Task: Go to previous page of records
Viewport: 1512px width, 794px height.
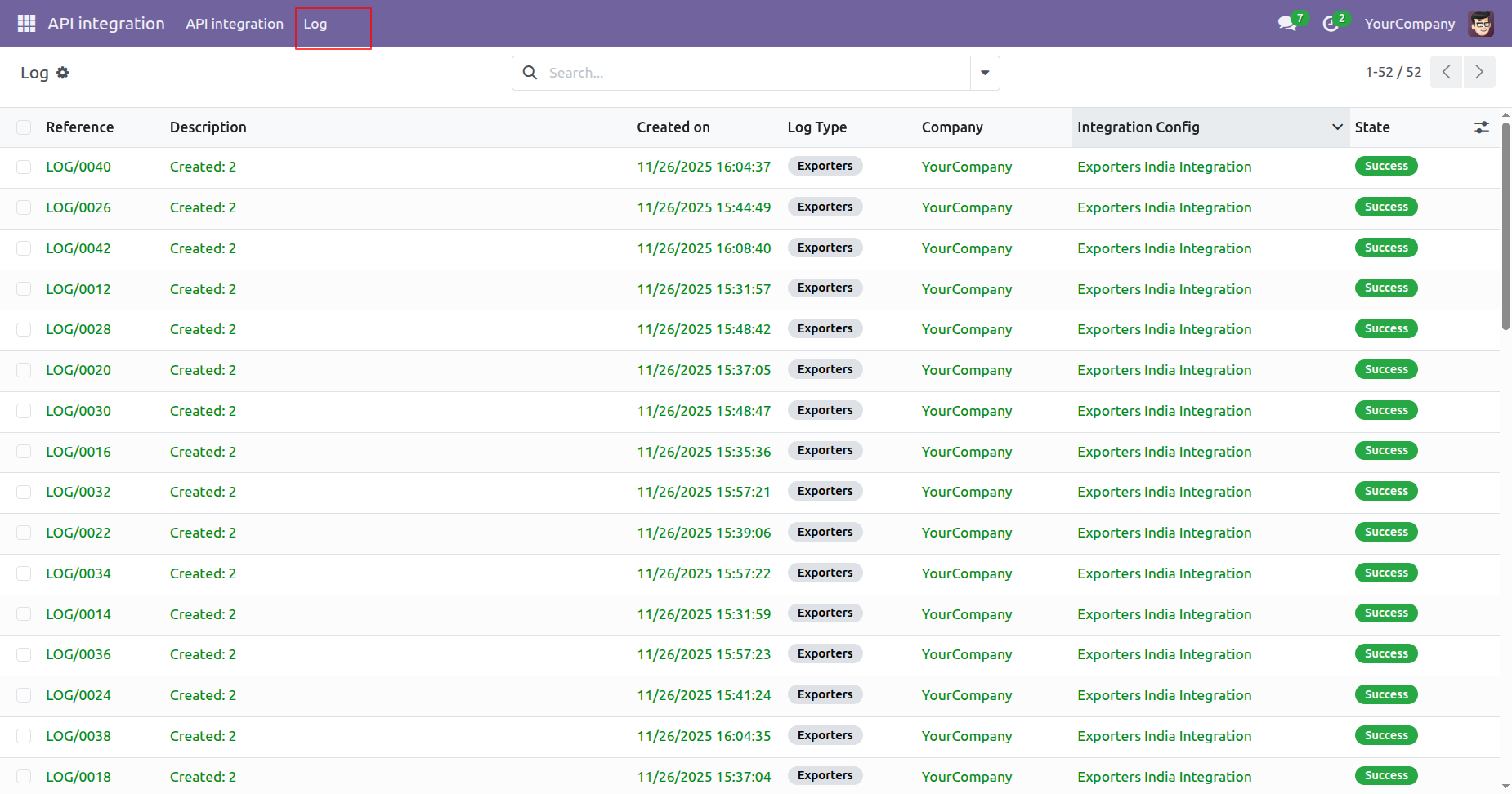Action: 1446,72
